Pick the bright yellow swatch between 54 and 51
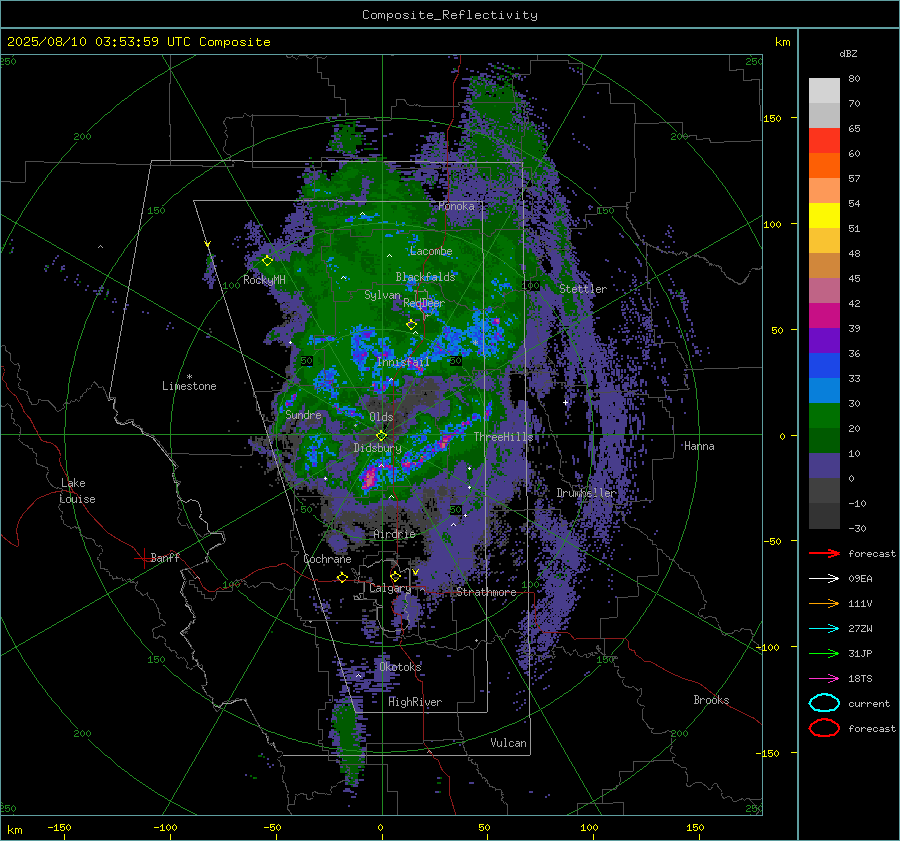This screenshot has width=900, height=841. [x=824, y=216]
